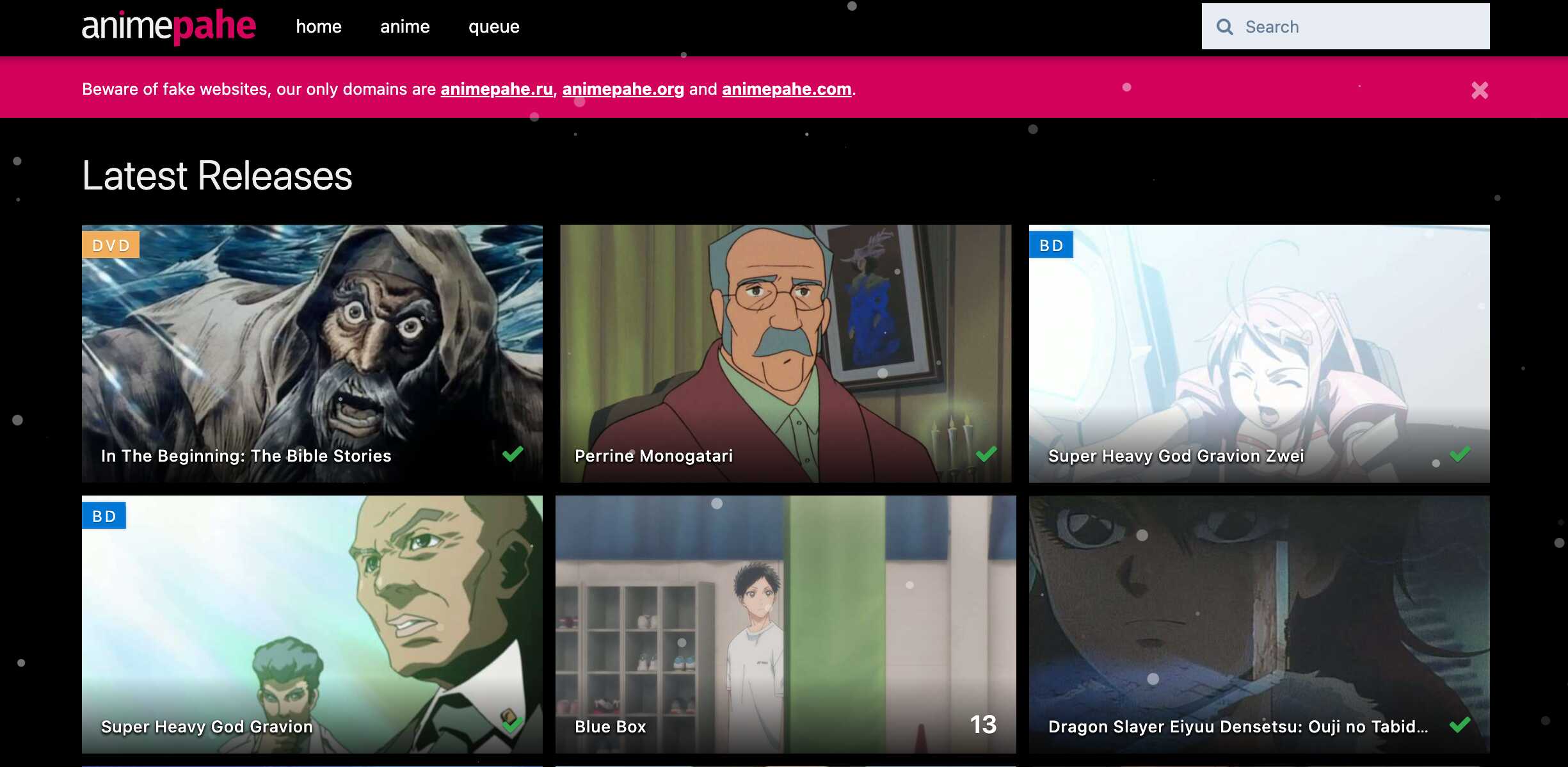Click BD badge on Gravion Zwei

(1051, 245)
